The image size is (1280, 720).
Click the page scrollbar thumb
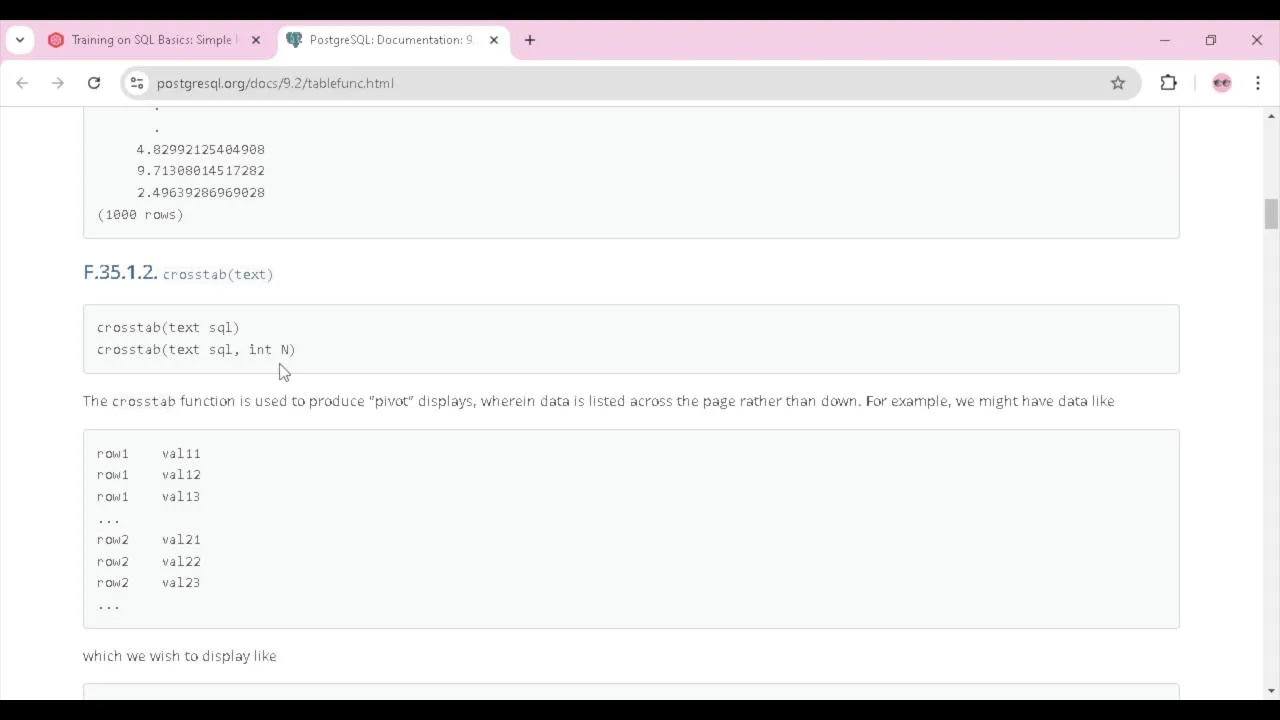[1271, 214]
